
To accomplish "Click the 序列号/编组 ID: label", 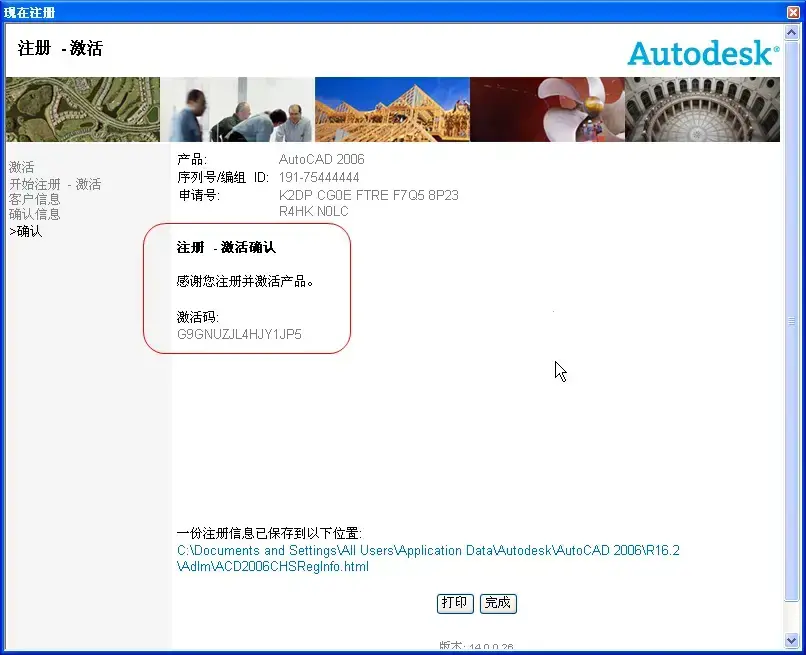I will pos(223,177).
